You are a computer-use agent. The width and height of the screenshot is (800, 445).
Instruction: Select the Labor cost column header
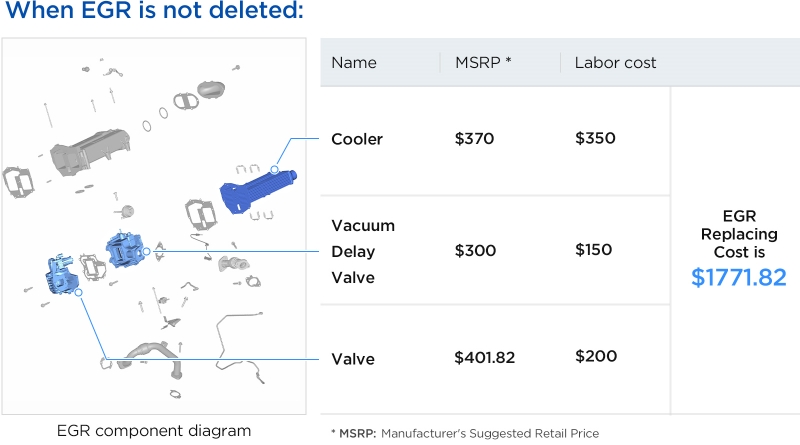pyautogui.click(x=615, y=63)
